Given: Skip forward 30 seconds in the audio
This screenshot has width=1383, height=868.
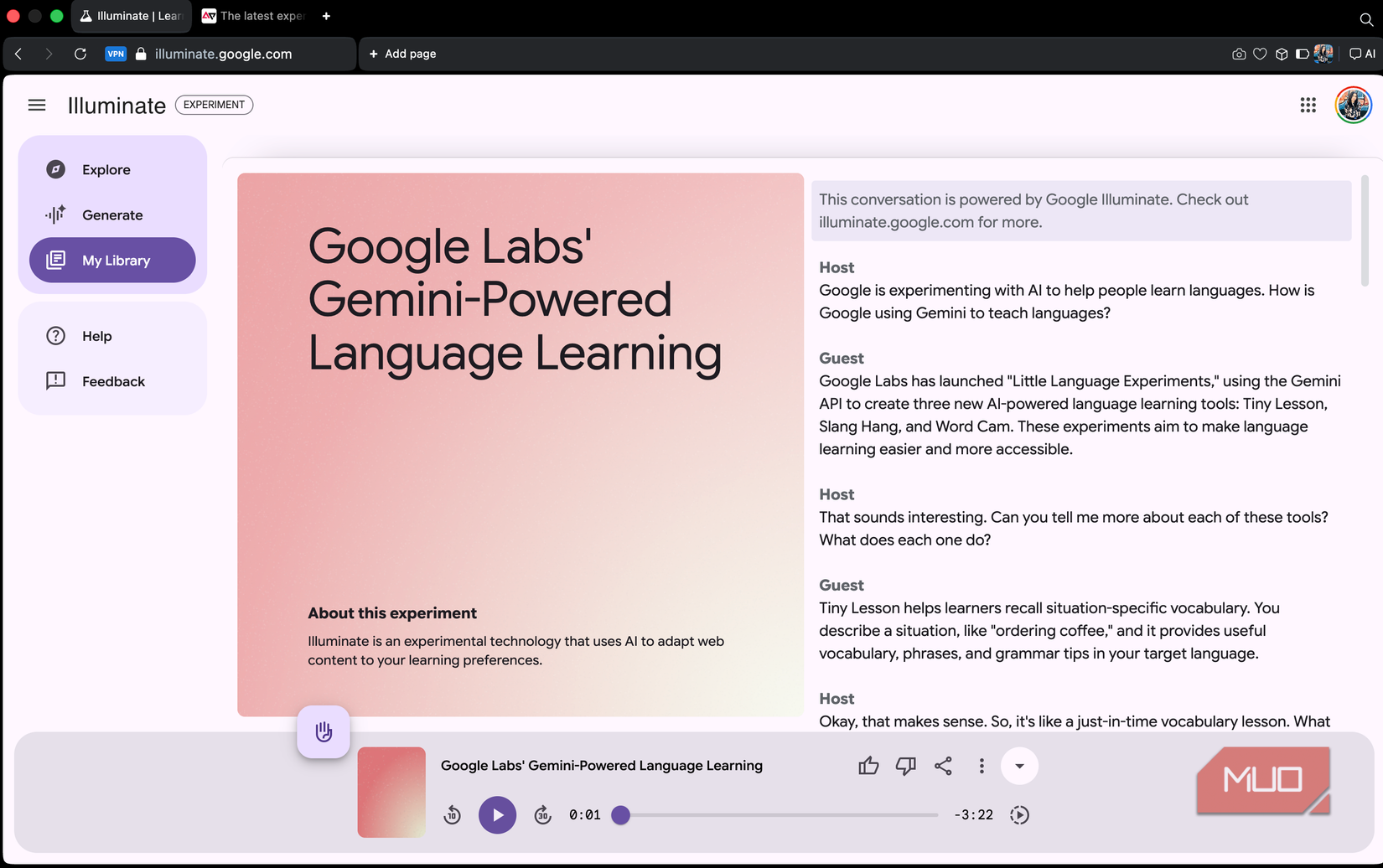Looking at the screenshot, I should tap(542, 814).
